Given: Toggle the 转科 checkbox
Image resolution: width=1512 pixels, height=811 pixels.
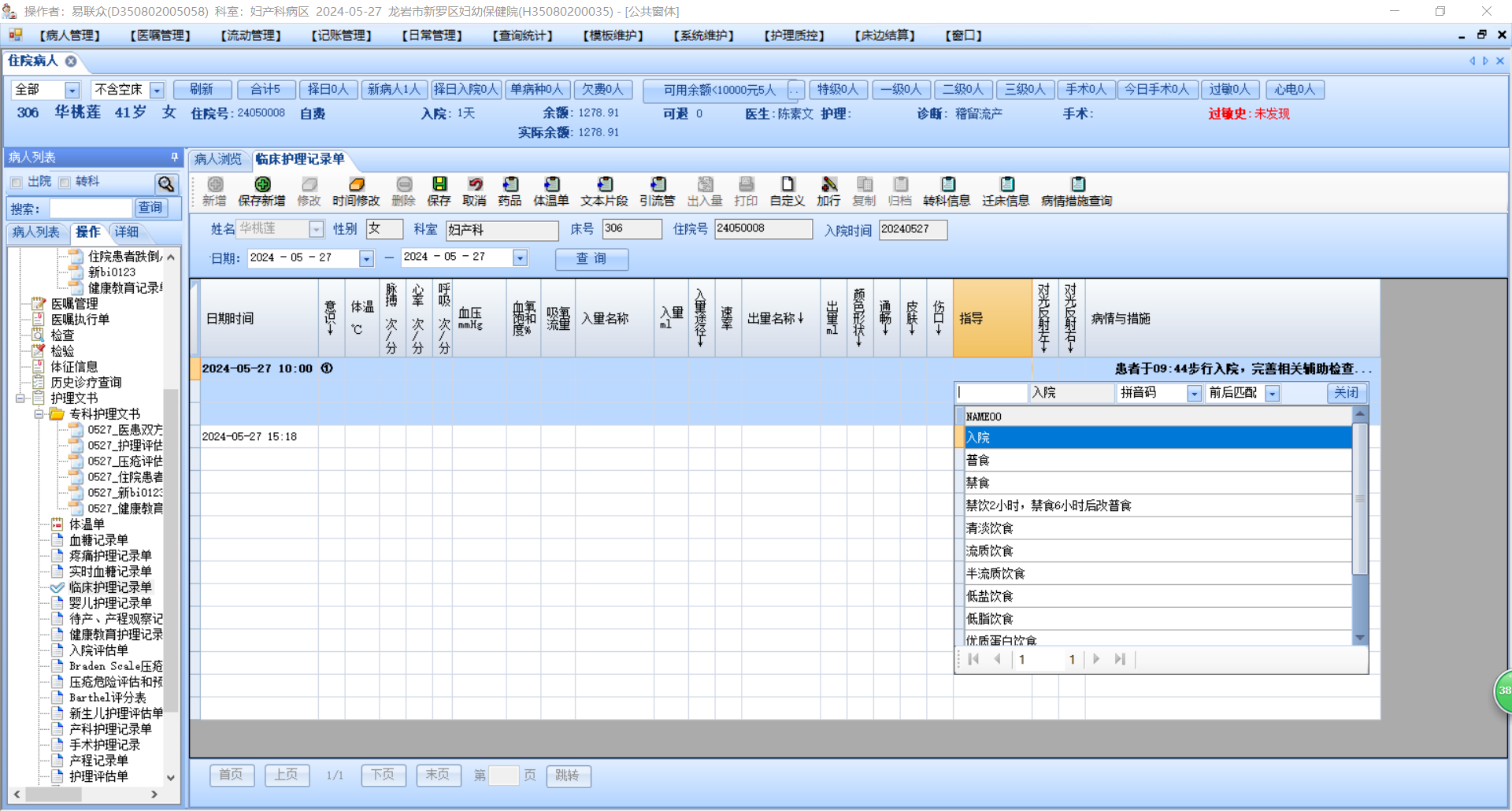Looking at the screenshot, I should coord(65,183).
